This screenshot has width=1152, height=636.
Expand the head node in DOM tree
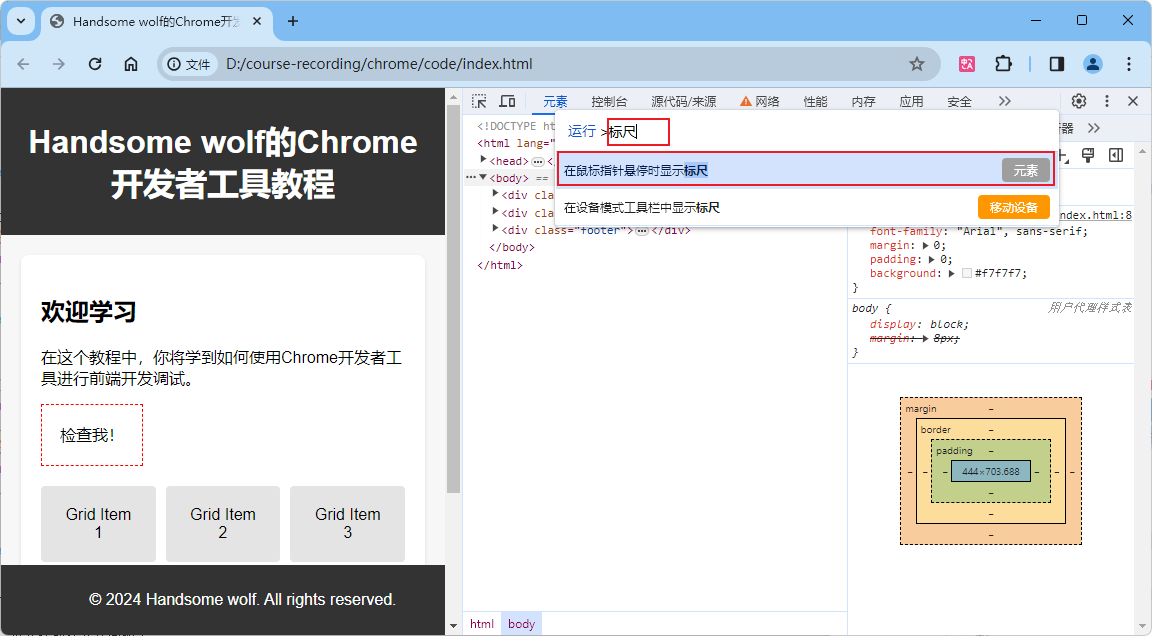(483, 159)
